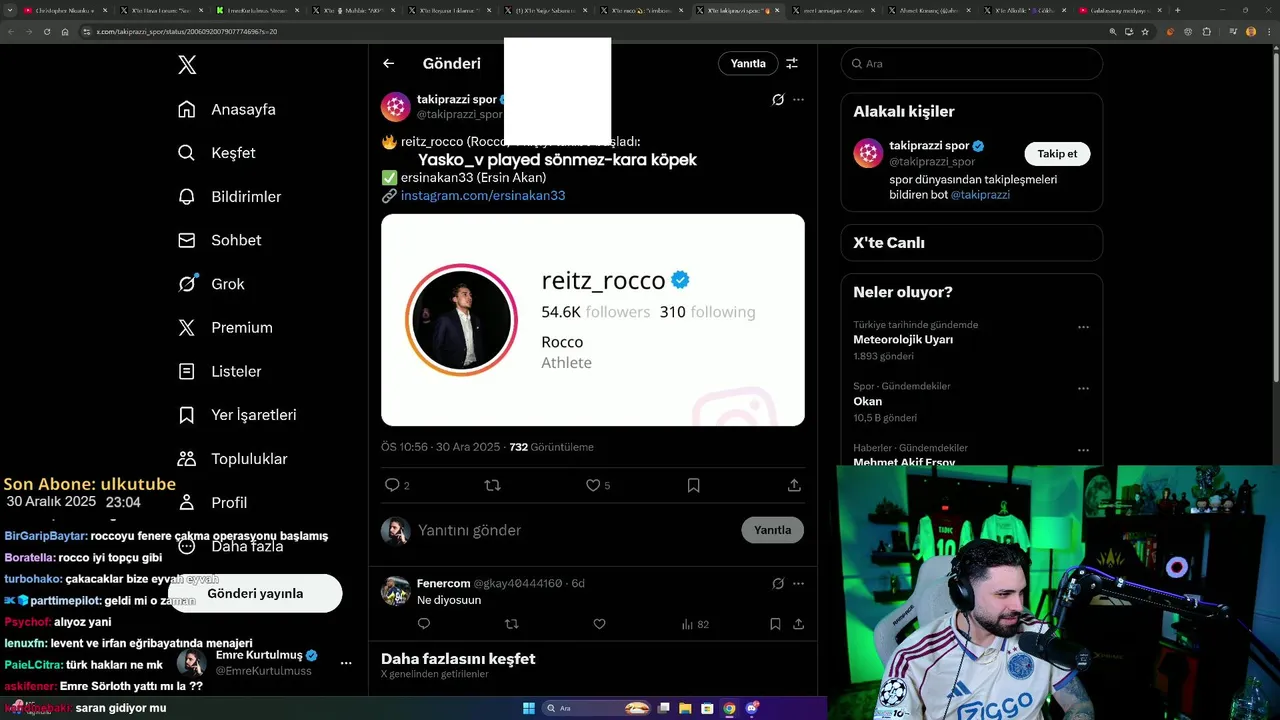
Task: Open more options for Mehmet Akif trend
Action: 1083,450
